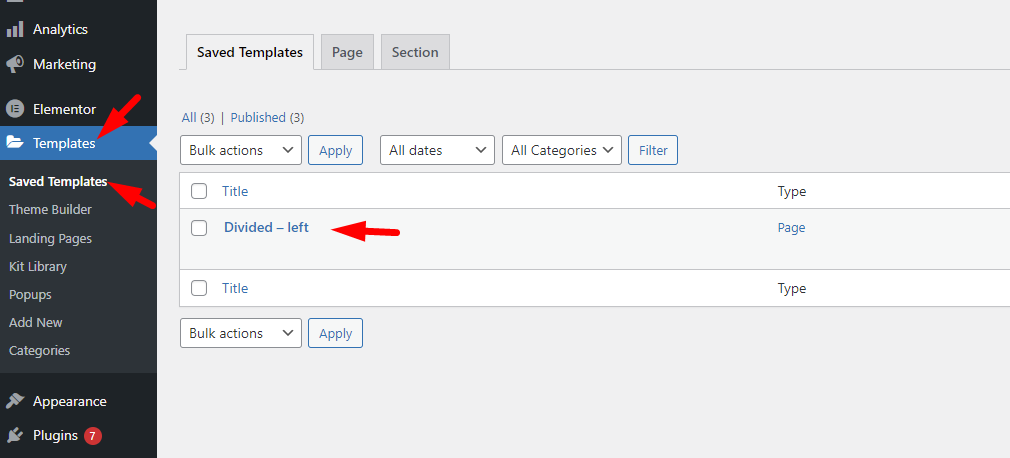Open the bottom Bulk actions dropdown

[241, 333]
